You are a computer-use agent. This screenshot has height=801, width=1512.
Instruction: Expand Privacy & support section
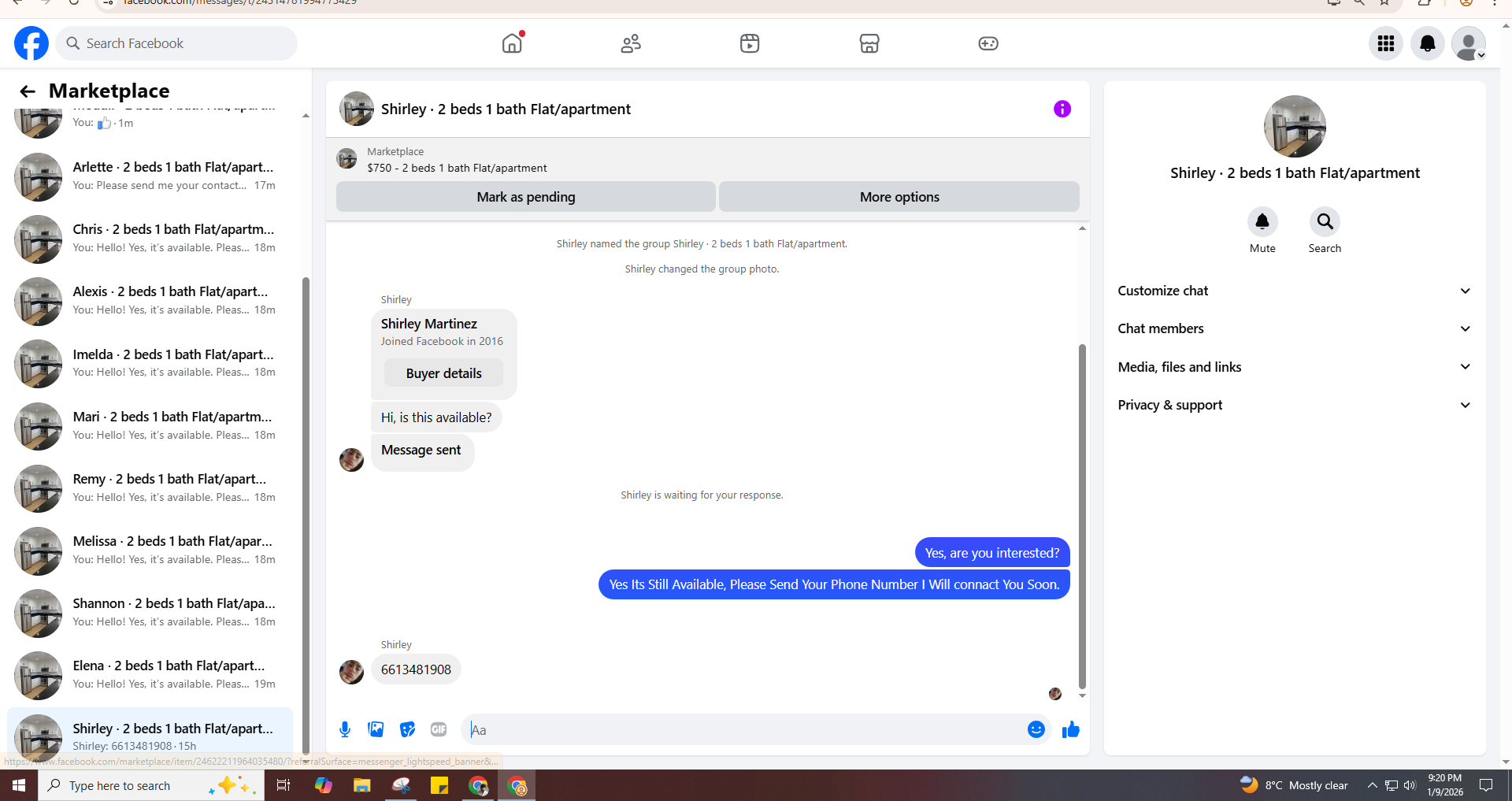(x=1295, y=405)
